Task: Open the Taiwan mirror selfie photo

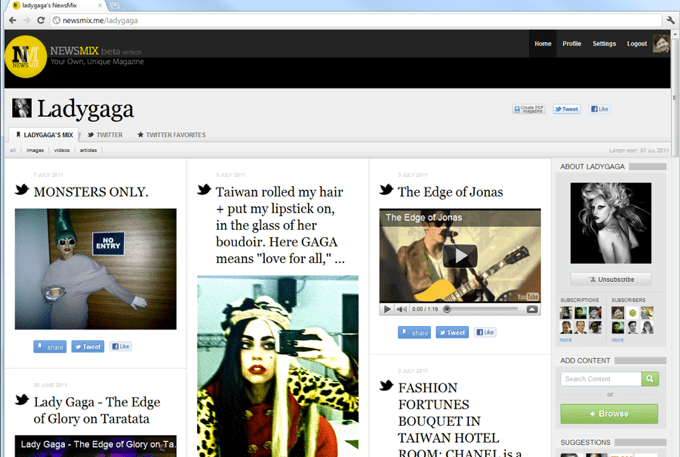Action: [278, 366]
